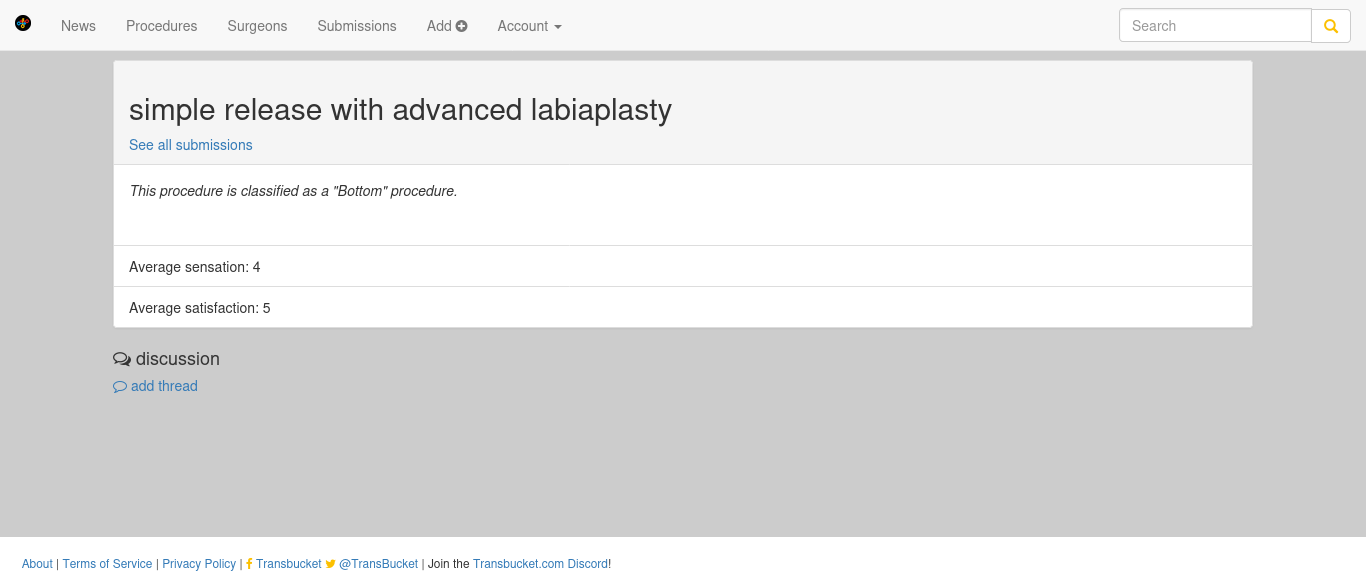The height and width of the screenshot is (587, 1366).
Task: Click the Facebook icon in footer
Action: tap(249, 564)
